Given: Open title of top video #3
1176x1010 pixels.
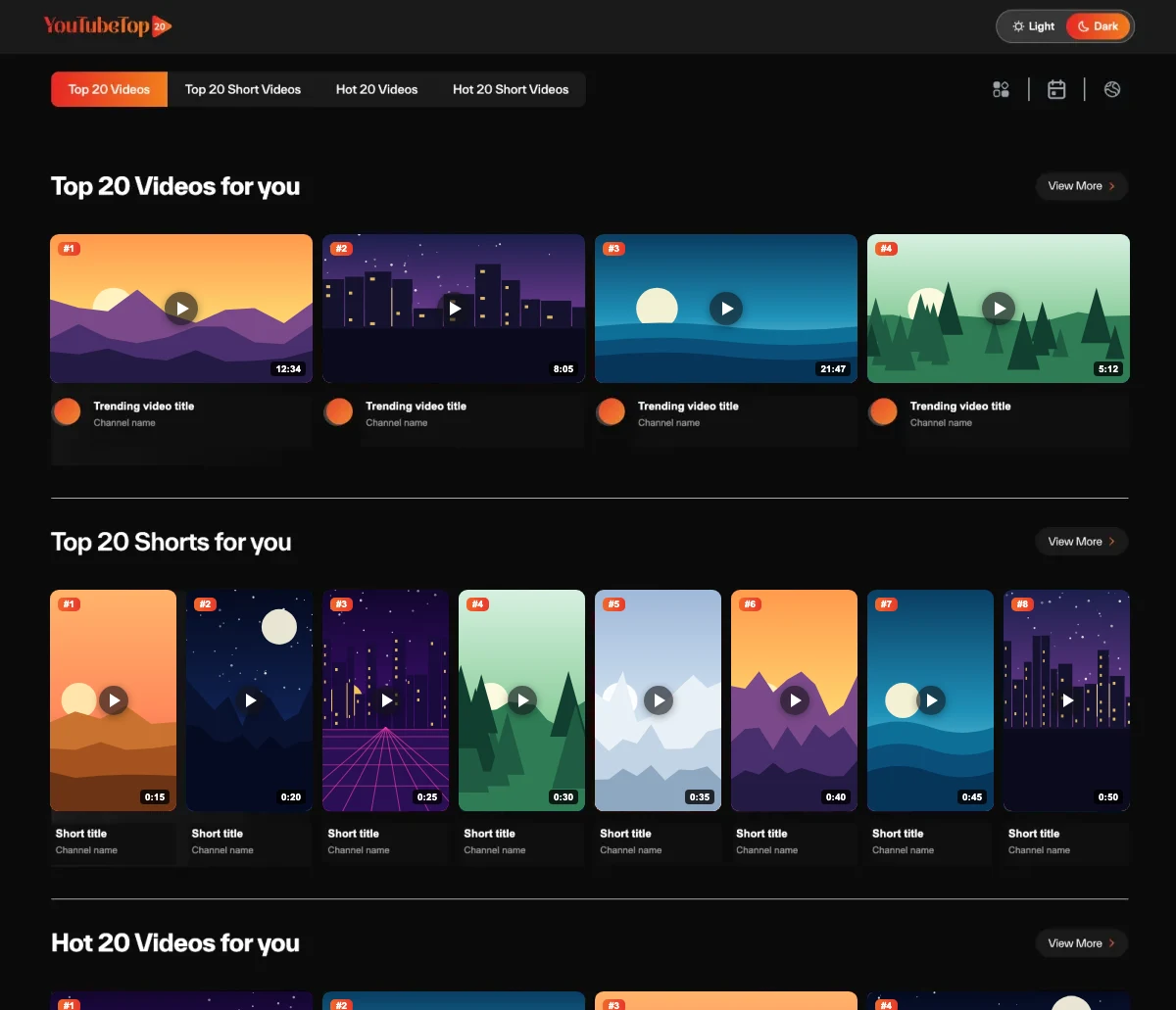Looking at the screenshot, I should coord(689,406).
